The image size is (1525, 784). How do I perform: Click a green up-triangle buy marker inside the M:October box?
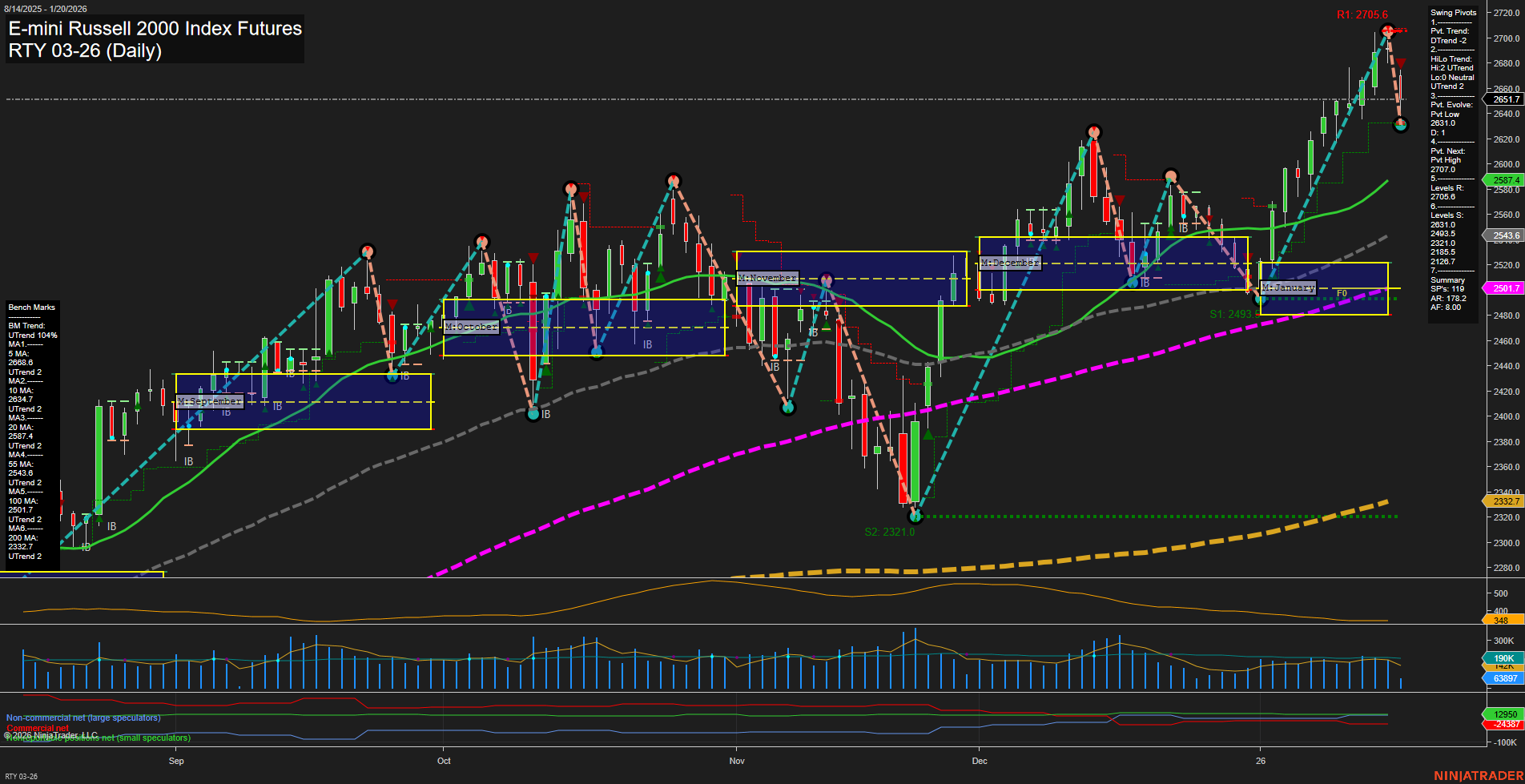[x=468, y=306]
